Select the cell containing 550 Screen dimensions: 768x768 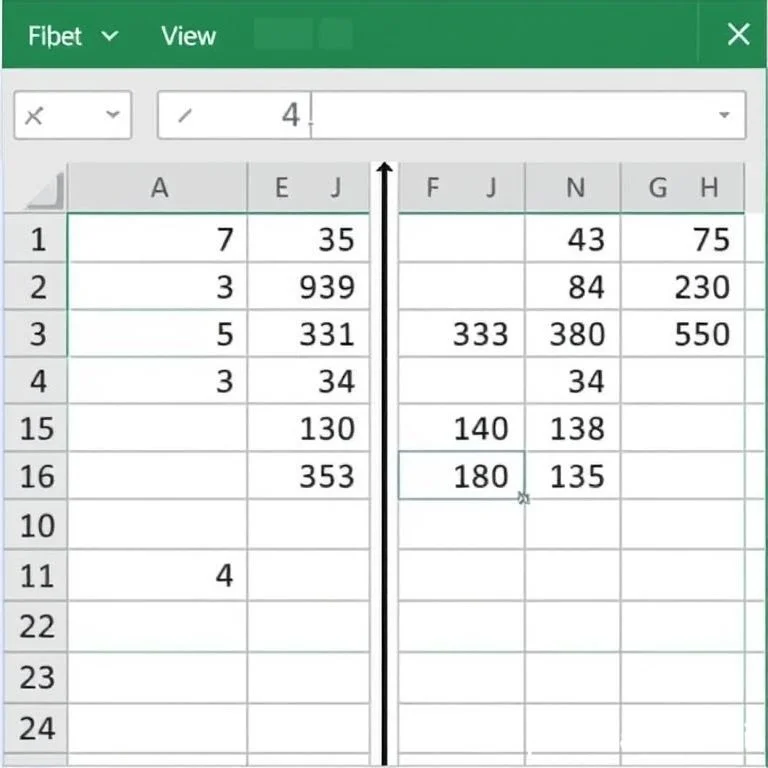[x=683, y=334]
